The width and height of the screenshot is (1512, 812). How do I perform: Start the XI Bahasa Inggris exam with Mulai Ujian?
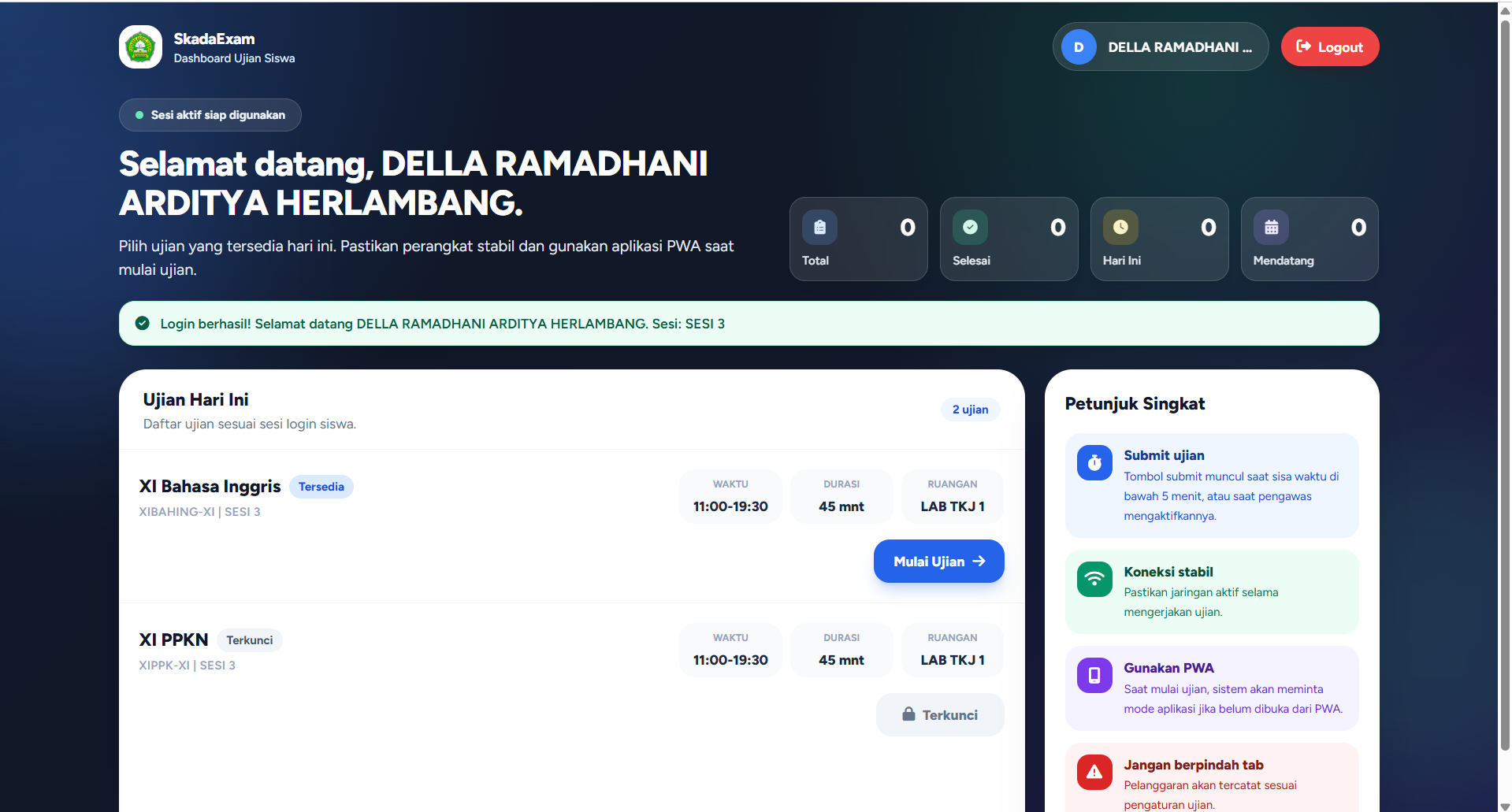(x=939, y=562)
